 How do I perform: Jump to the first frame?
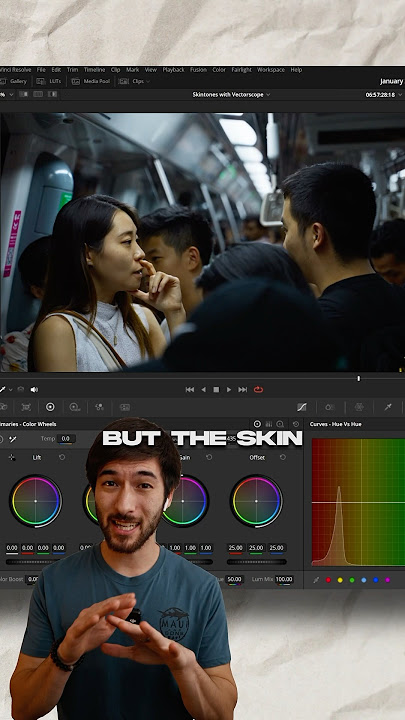(x=190, y=389)
